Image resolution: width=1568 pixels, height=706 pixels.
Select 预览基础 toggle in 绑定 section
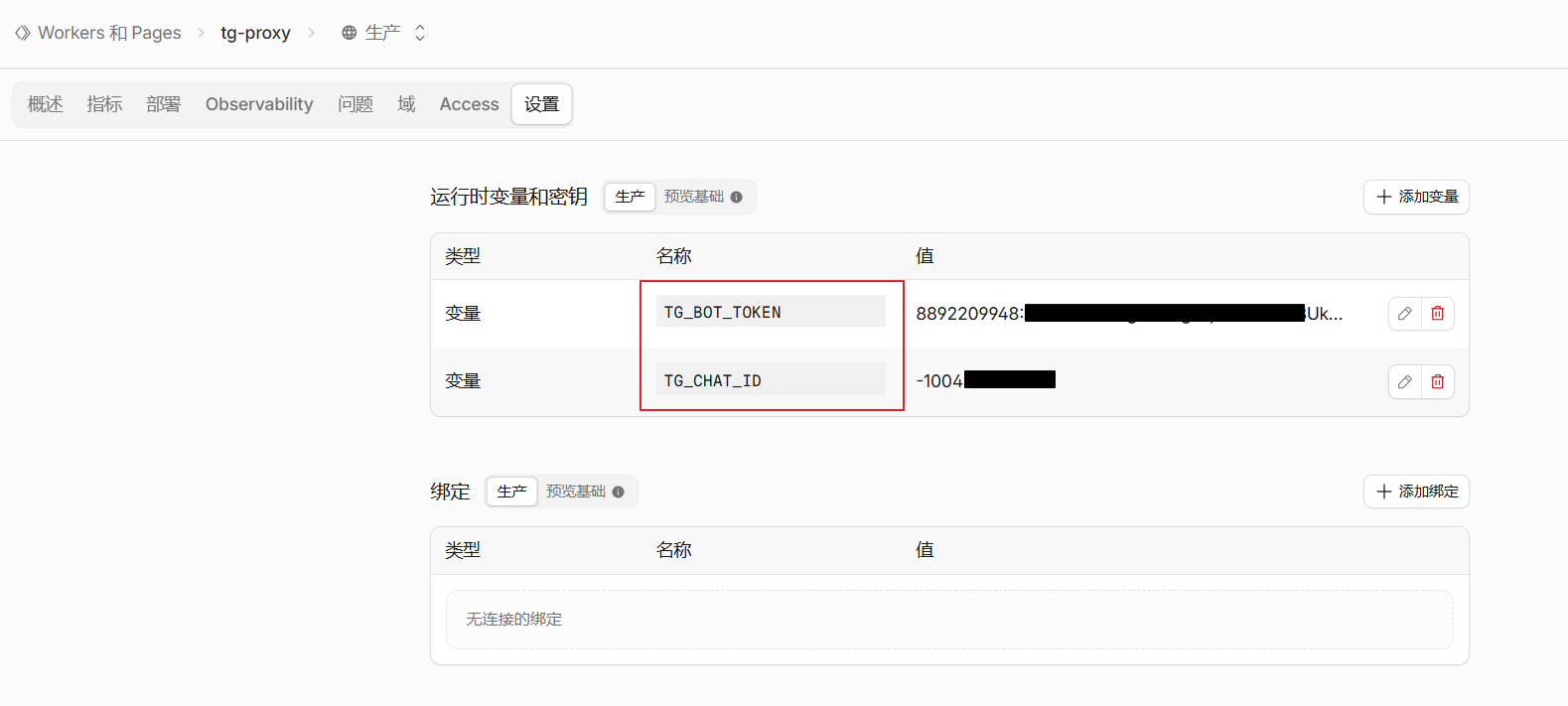(575, 492)
